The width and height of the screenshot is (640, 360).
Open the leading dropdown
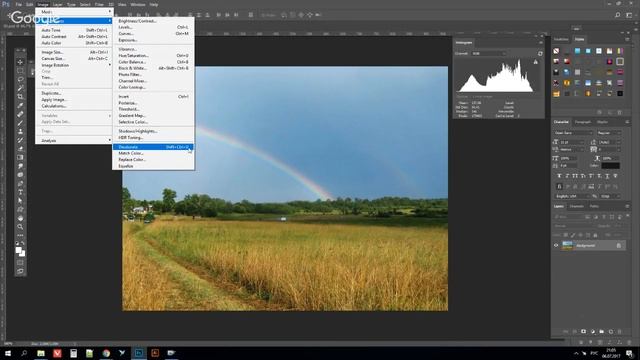pyautogui.click(x=609, y=142)
